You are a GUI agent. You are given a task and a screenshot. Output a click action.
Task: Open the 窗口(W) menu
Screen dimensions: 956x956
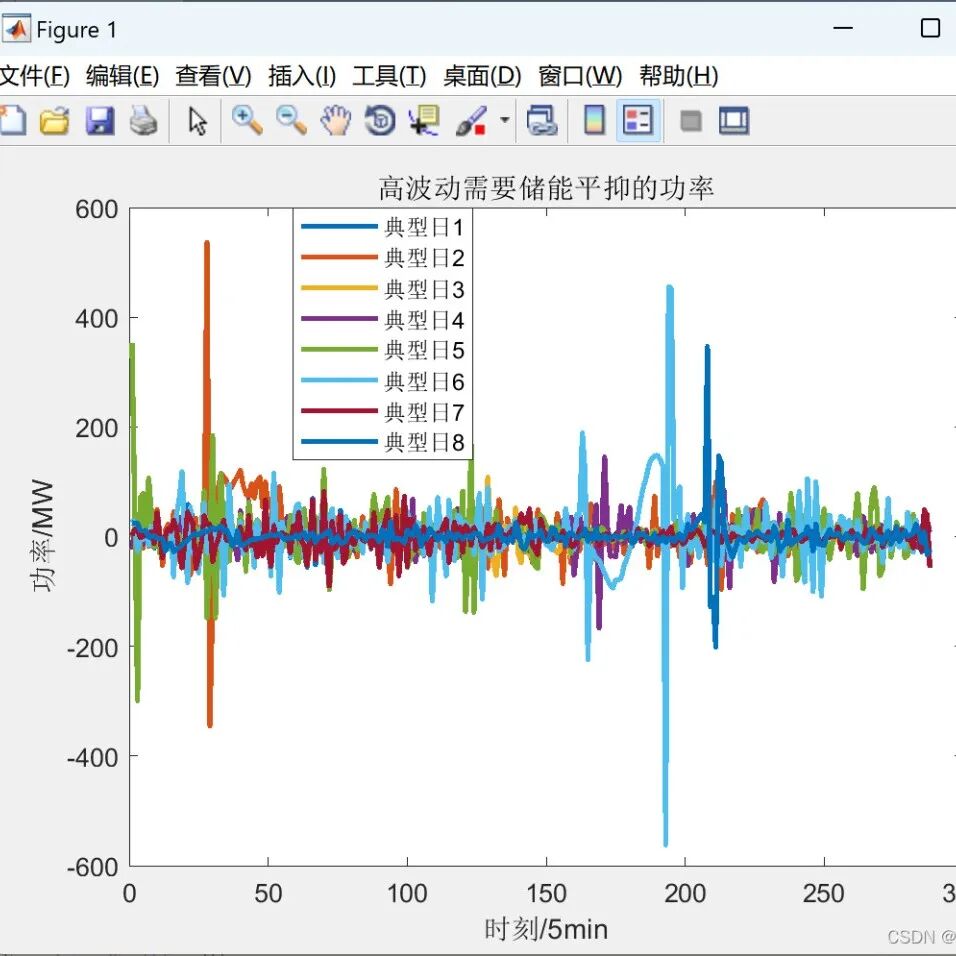click(580, 76)
